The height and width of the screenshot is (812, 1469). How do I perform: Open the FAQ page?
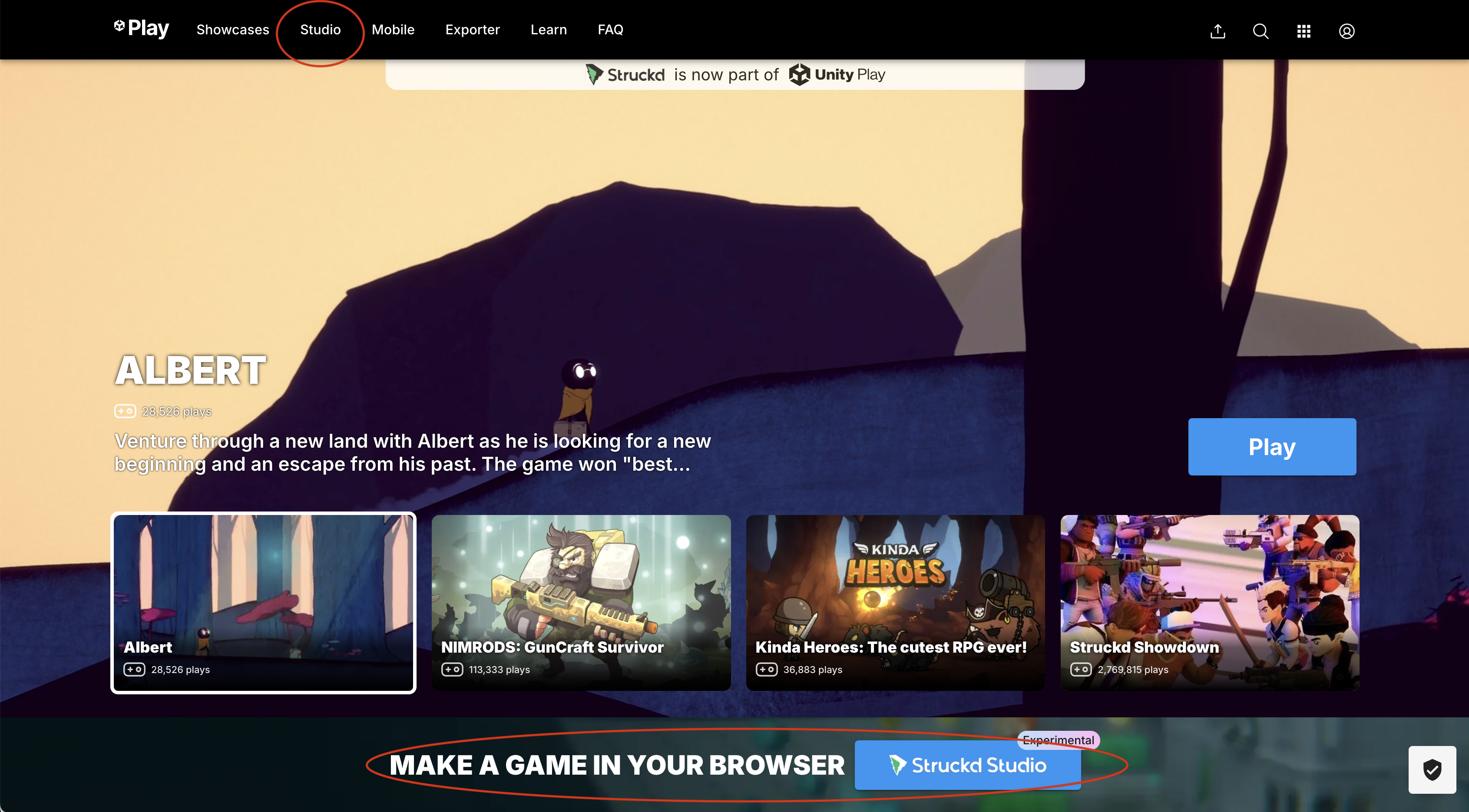click(x=610, y=30)
